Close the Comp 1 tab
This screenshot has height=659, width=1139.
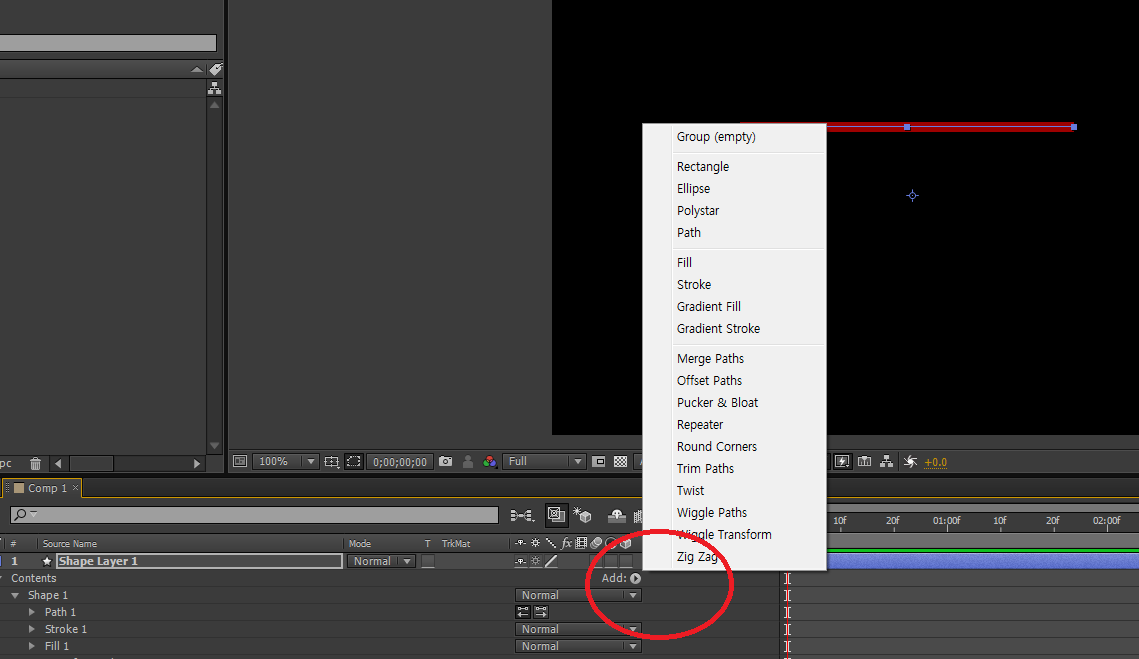[75, 488]
